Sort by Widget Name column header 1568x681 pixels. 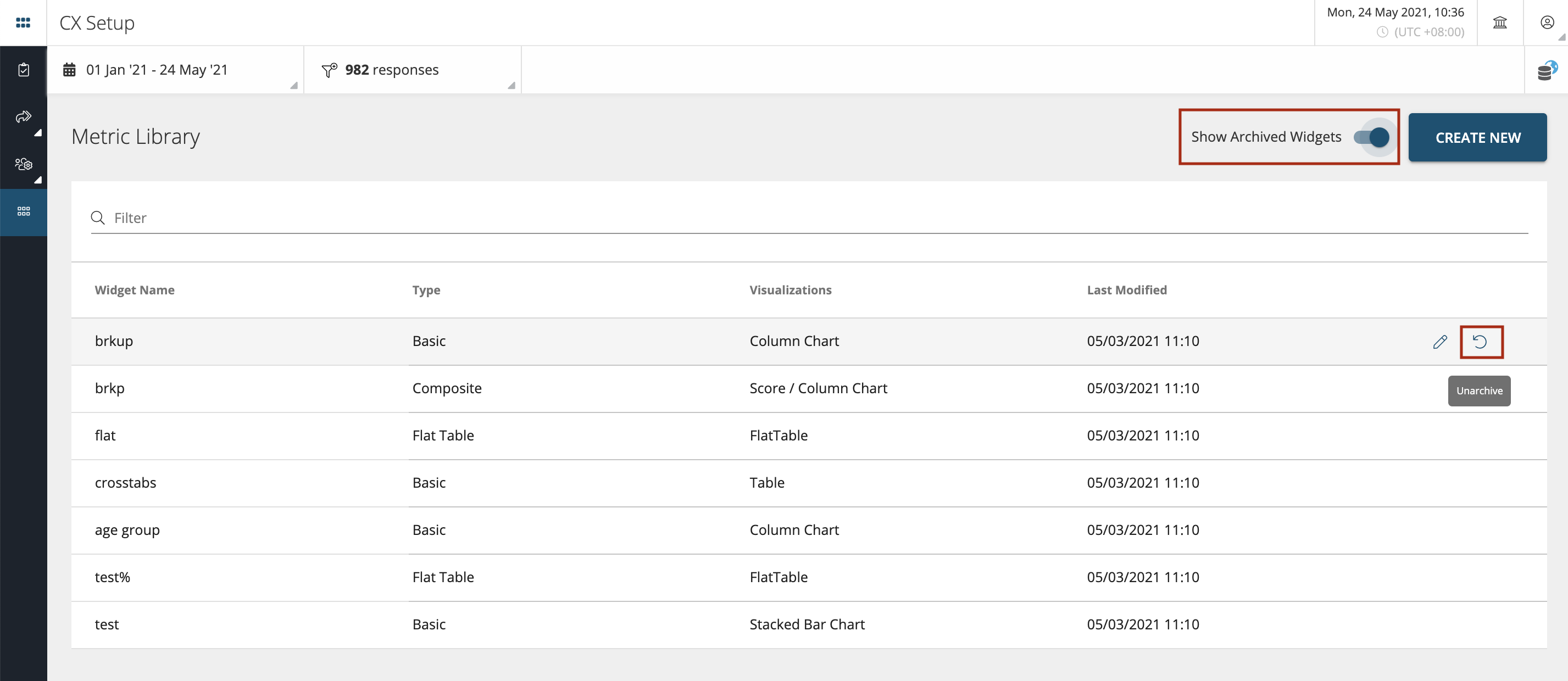tap(135, 291)
